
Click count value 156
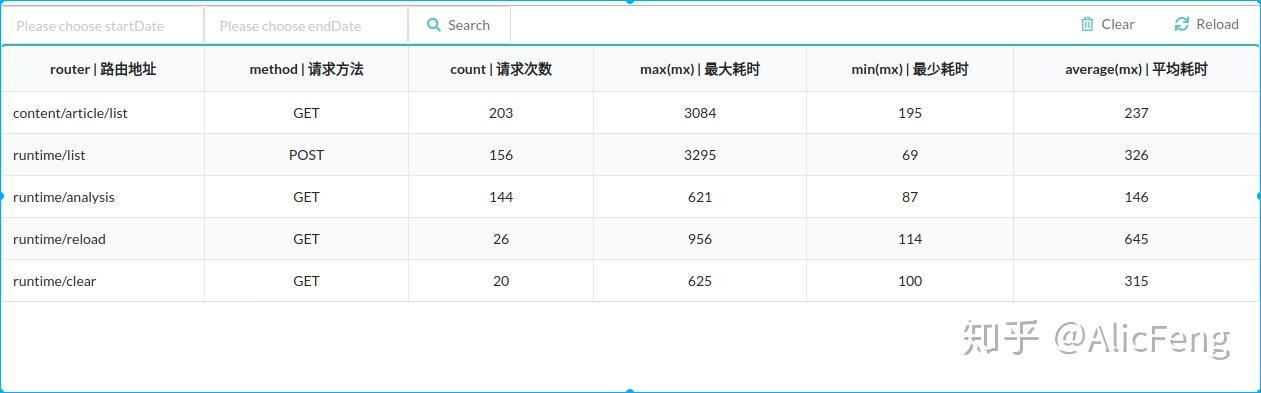point(501,155)
